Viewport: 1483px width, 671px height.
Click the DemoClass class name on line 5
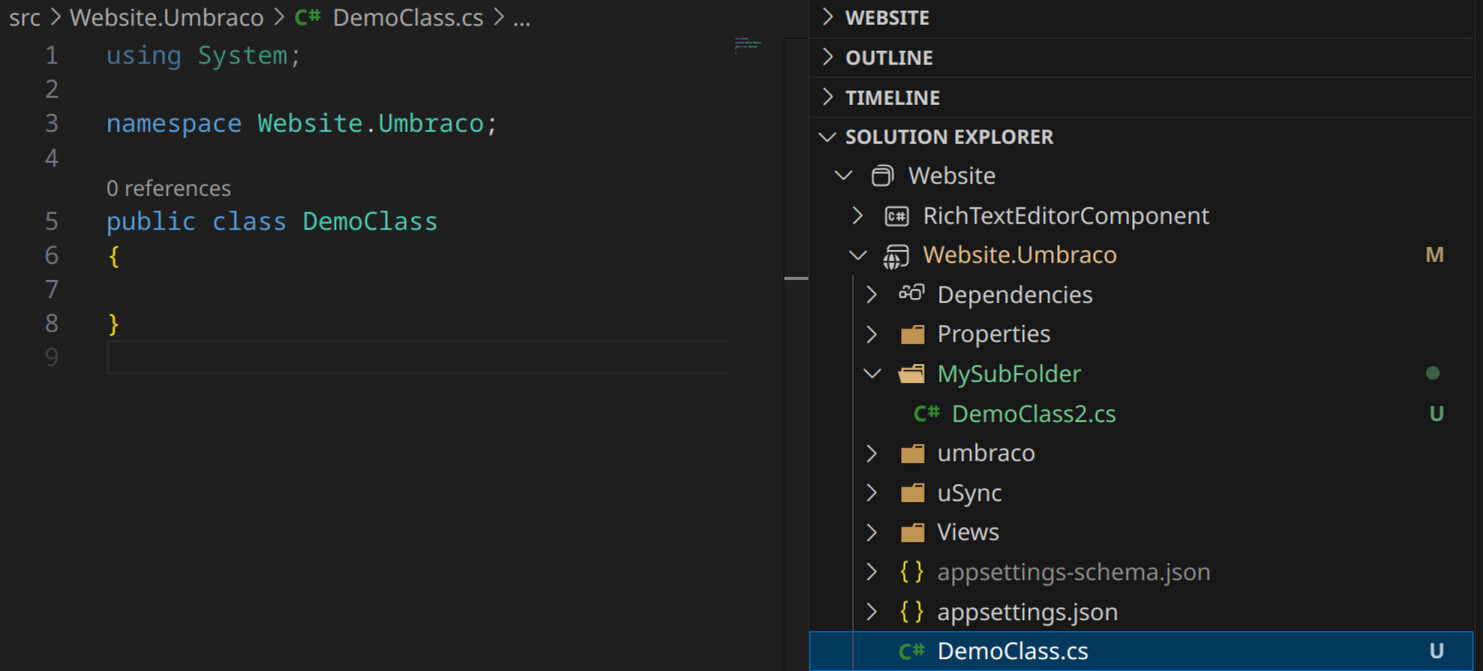370,221
